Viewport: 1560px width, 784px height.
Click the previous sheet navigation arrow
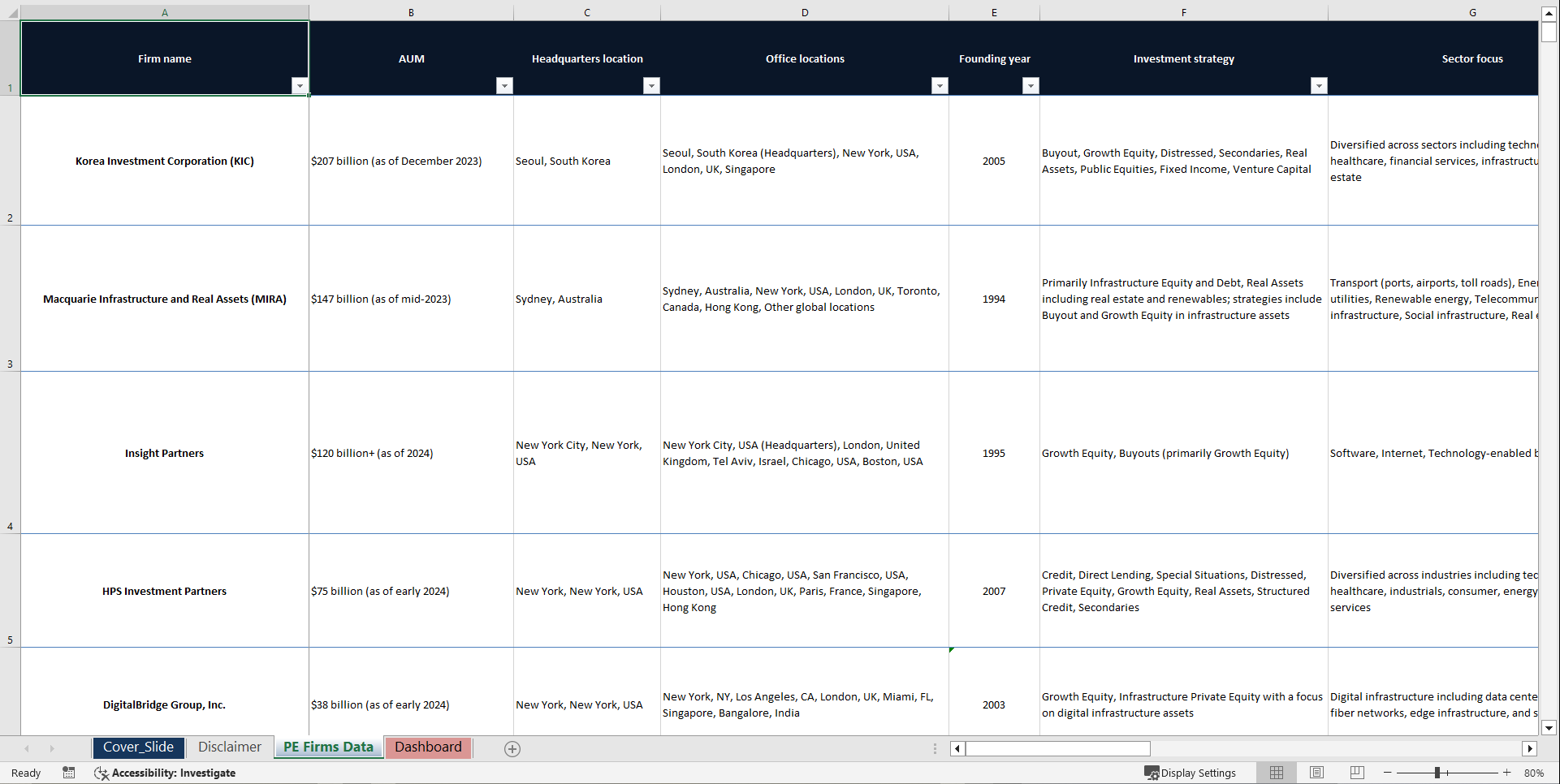pos(27,748)
